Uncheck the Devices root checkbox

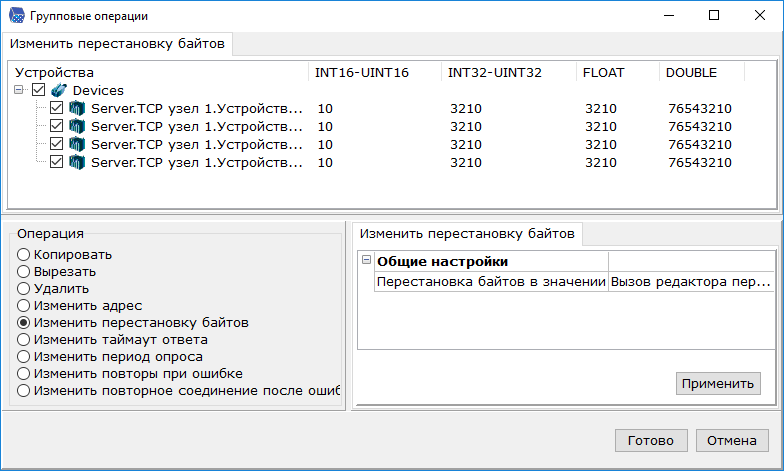point(38,90)
